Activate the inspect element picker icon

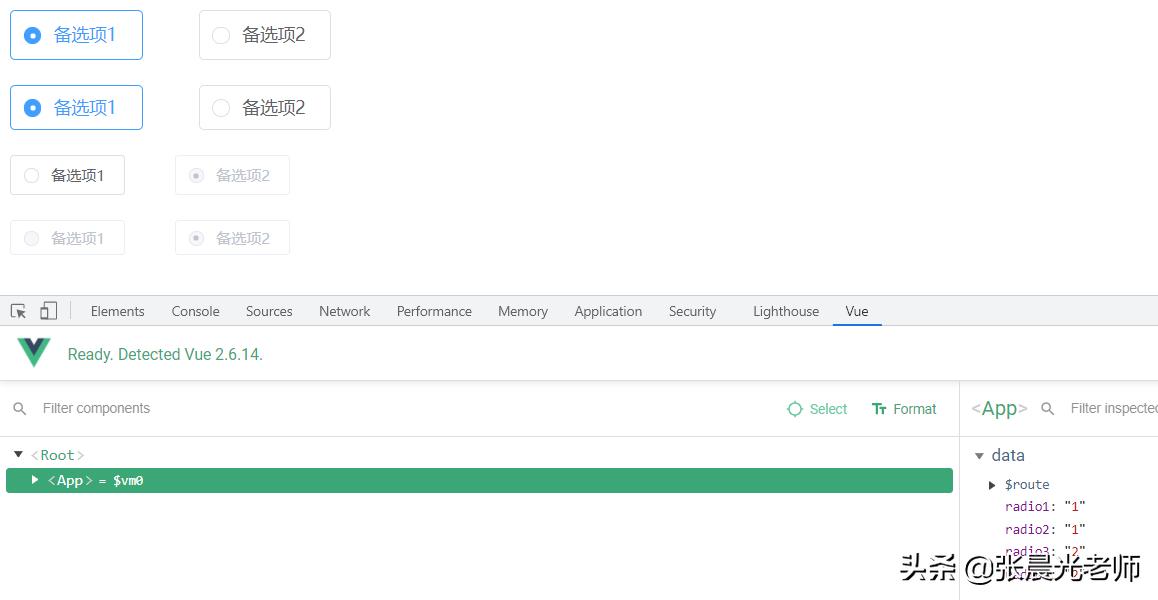18,311
